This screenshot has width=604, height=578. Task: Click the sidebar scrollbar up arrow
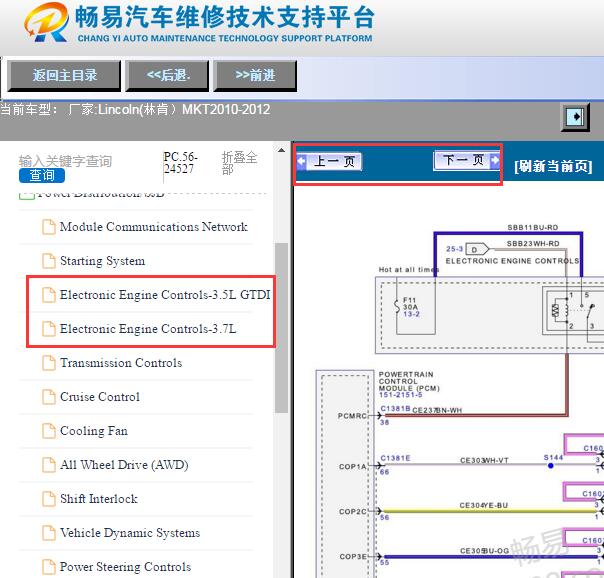pyautogui.click(x=282, y=150)
